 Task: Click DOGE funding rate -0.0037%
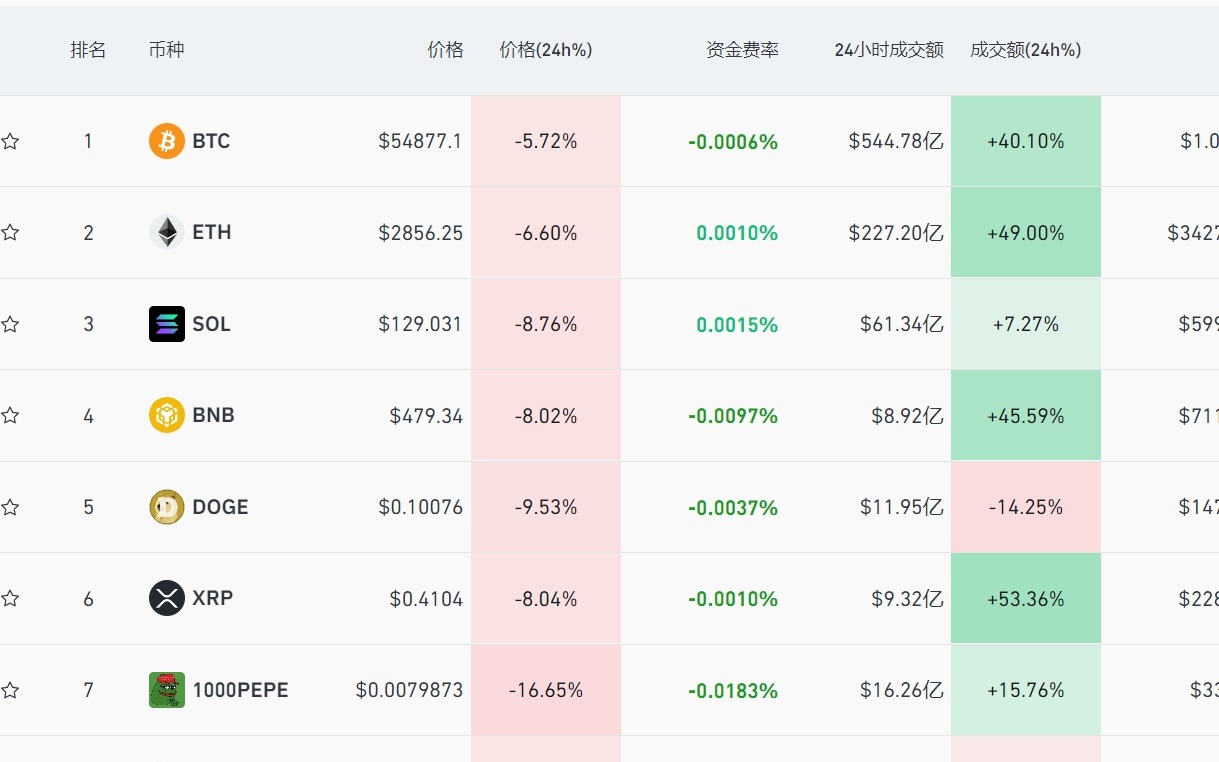coord(733,508)
